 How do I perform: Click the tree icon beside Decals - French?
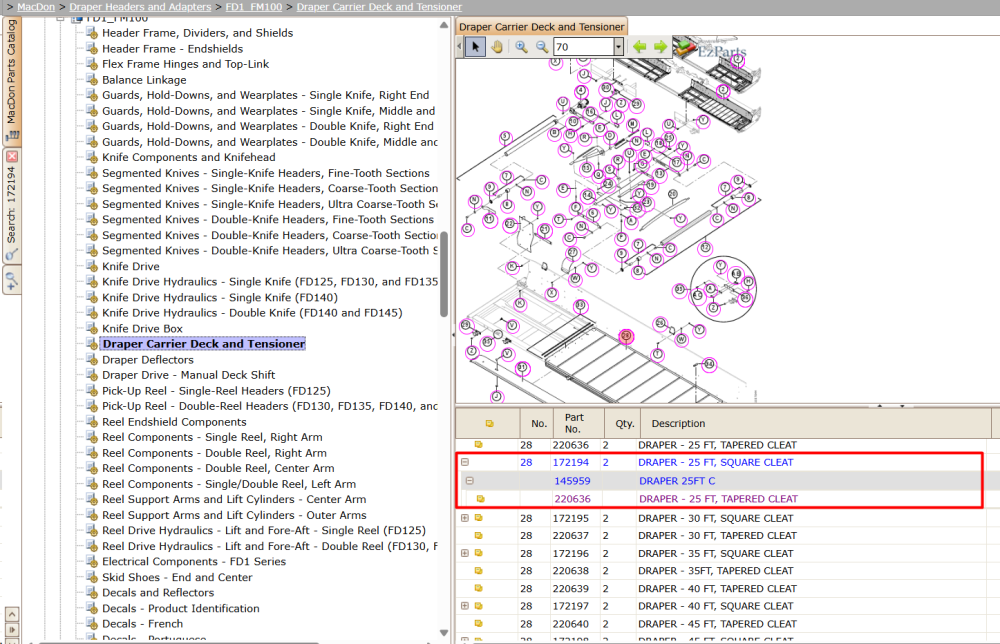point(92,624)
